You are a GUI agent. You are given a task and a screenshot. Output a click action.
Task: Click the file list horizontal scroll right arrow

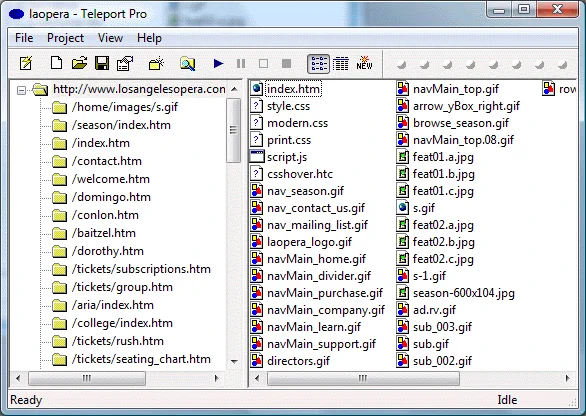567,378
